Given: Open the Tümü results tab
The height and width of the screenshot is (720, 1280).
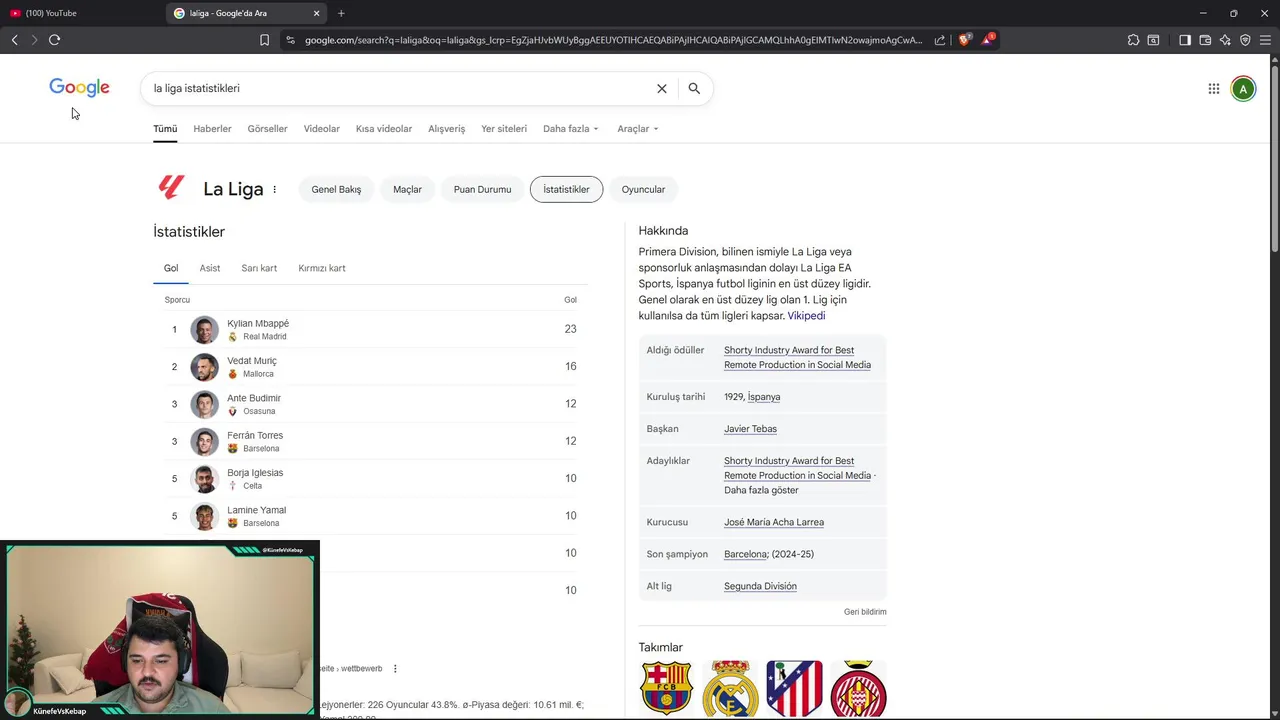Looking at the screenshot, I should 165,129.
